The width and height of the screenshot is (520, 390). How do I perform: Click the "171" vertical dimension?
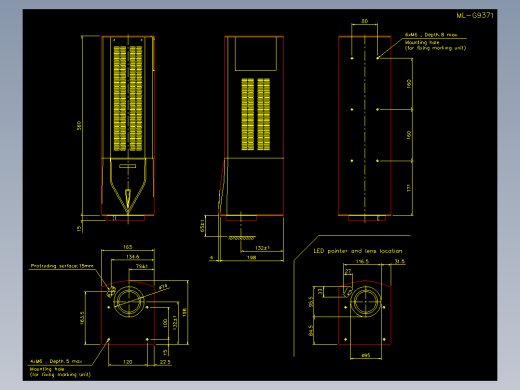[x=409, y=188]
